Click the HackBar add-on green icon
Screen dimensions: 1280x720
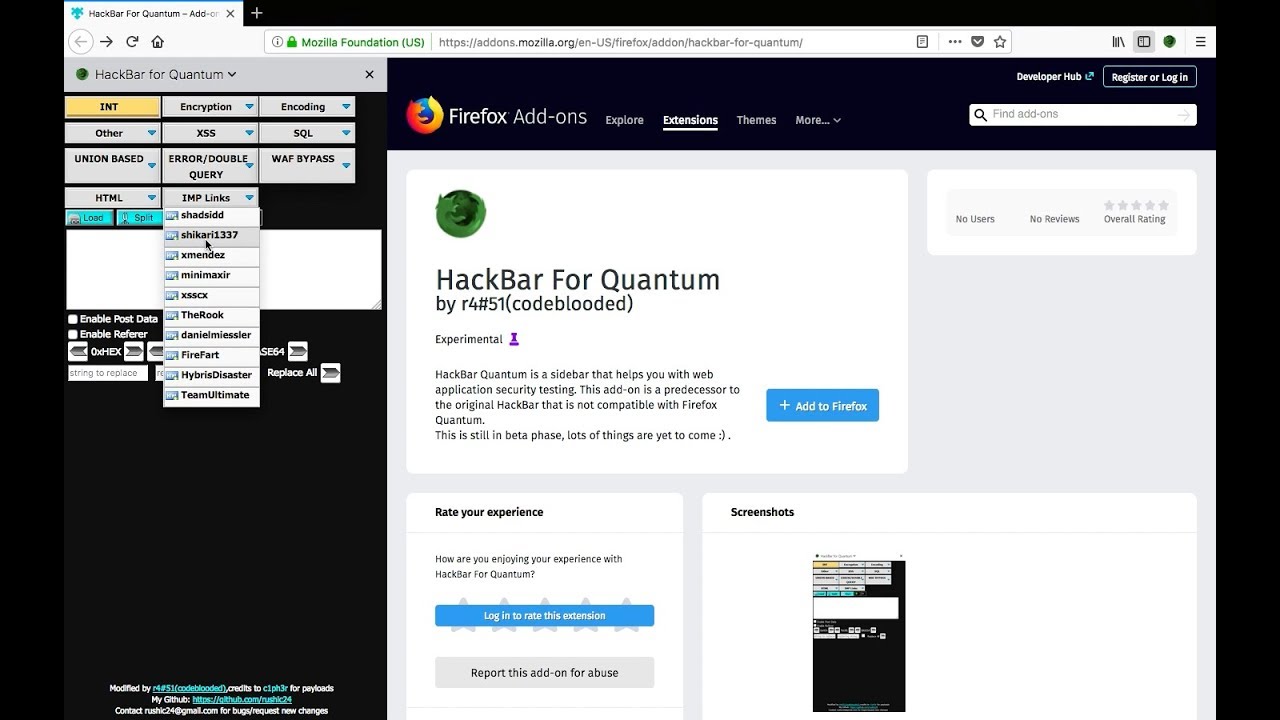pos(461,214)
